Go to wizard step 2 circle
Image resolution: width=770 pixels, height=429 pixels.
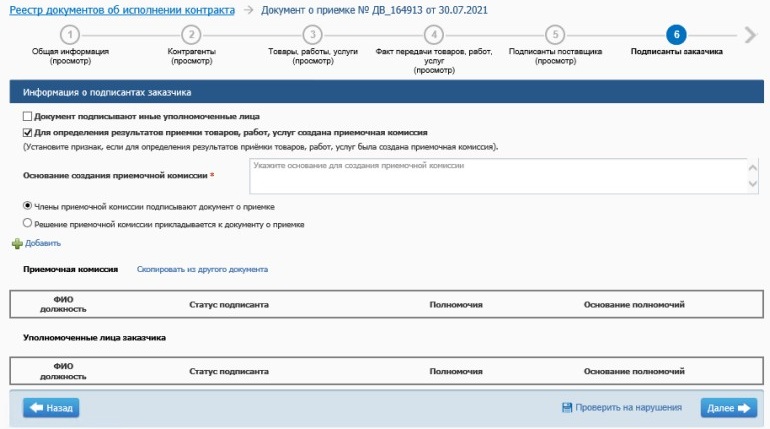pyautogui.click(x=191, y=35)
